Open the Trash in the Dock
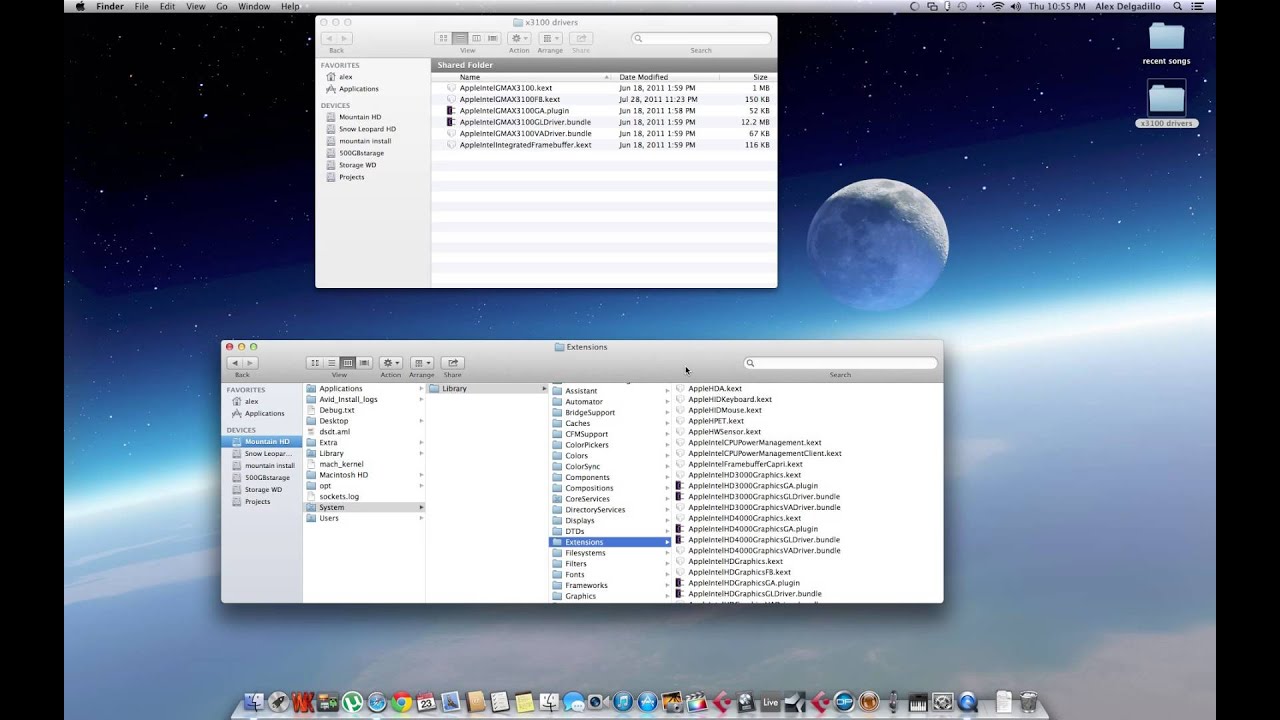Image resolution: width=1280 pixels, height=720 pixels. (1028, 702)
